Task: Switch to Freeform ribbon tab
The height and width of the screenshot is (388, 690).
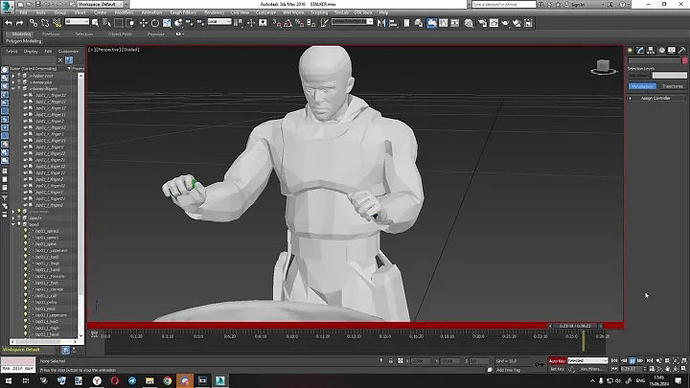Action: (51, 34)
